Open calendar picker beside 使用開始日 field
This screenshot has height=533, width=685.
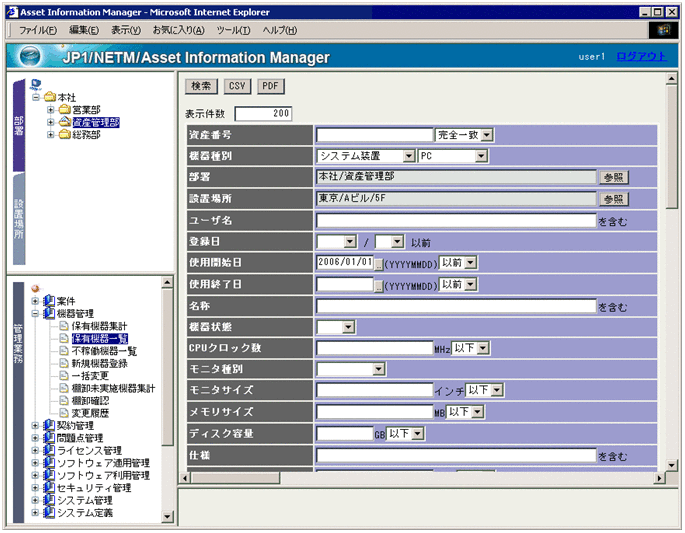(379, 263)
